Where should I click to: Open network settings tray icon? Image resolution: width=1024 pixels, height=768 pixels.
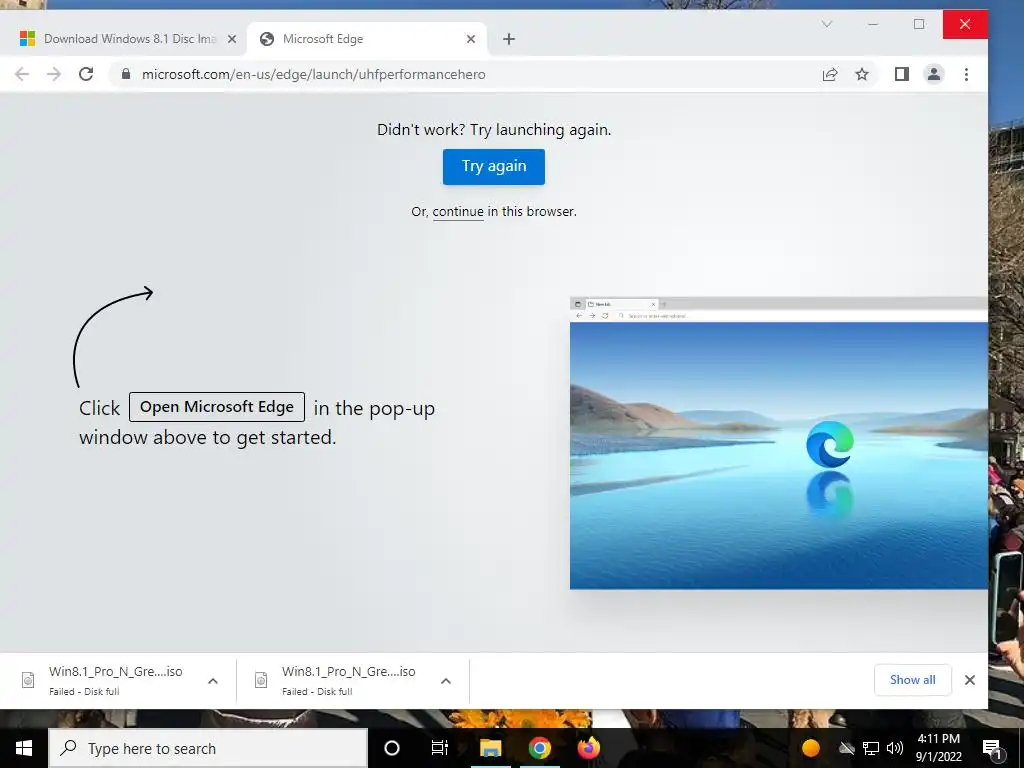pyautogui.click(x=871, y=748)
